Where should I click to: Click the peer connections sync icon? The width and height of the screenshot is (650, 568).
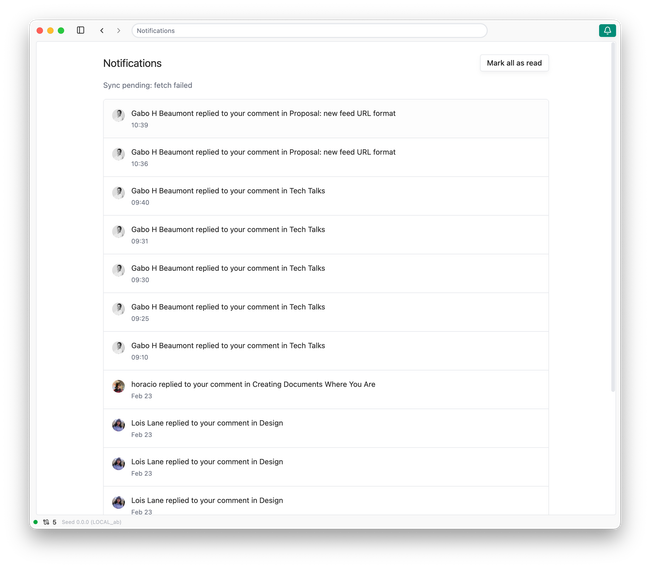(x=46, y=522)
